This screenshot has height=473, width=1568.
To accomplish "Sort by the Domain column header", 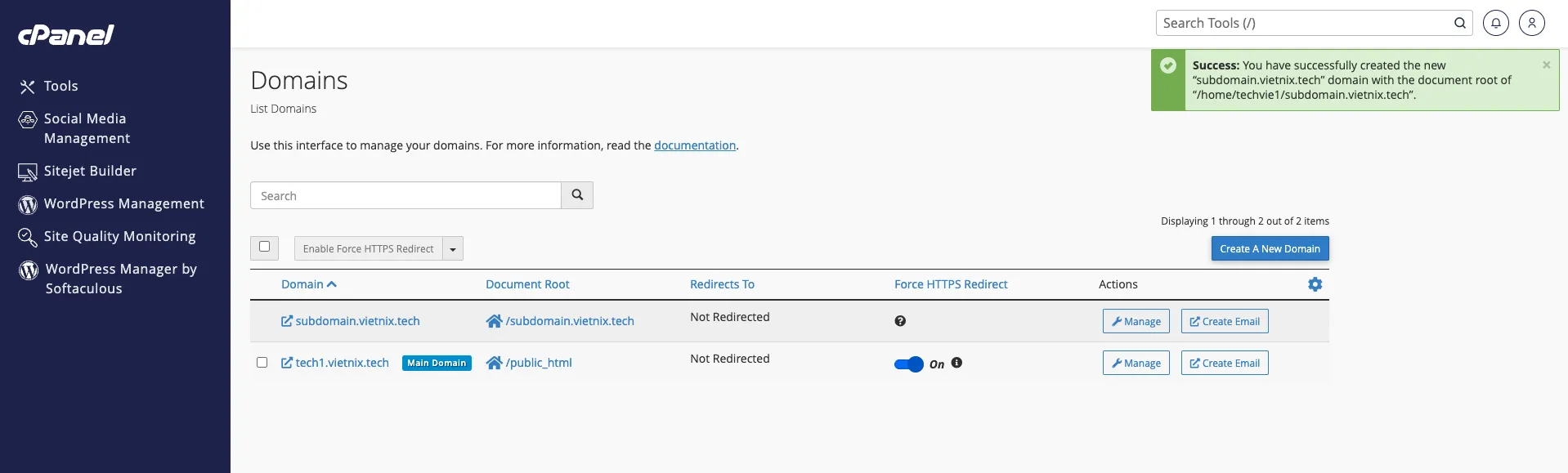I will tap(302, 284).
